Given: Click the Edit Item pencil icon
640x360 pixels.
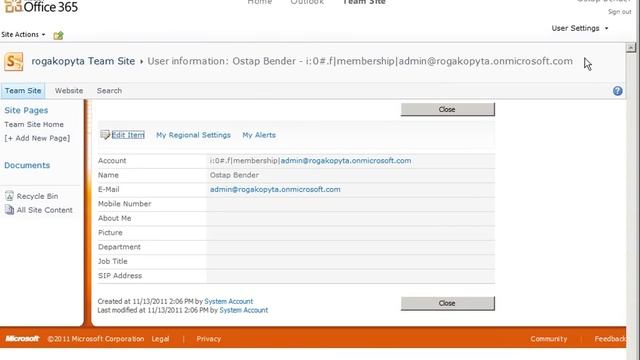Looking at the screenshot, I should coord(105,135).
